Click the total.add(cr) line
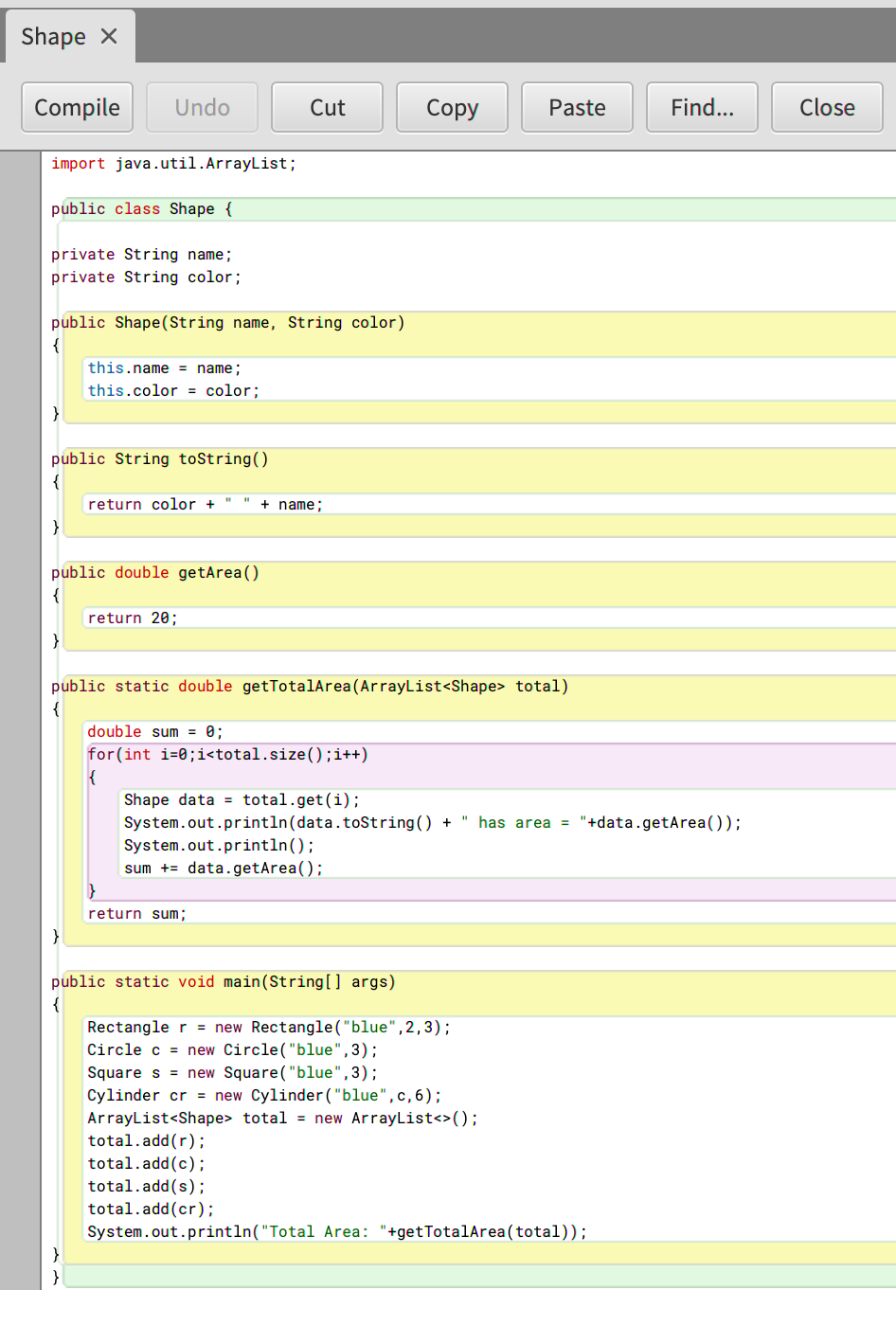The image size is (896, 1326). (152, 1209)
